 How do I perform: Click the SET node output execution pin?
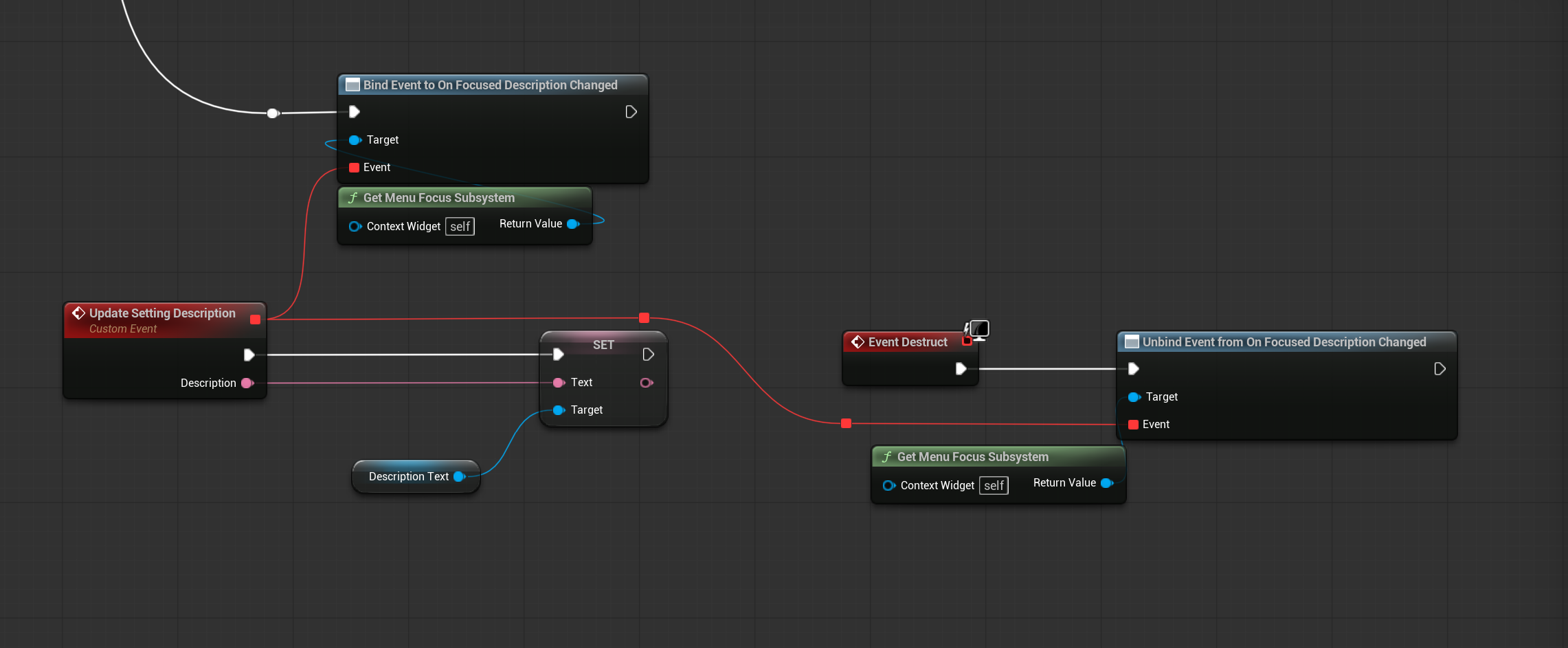point(648,355)
